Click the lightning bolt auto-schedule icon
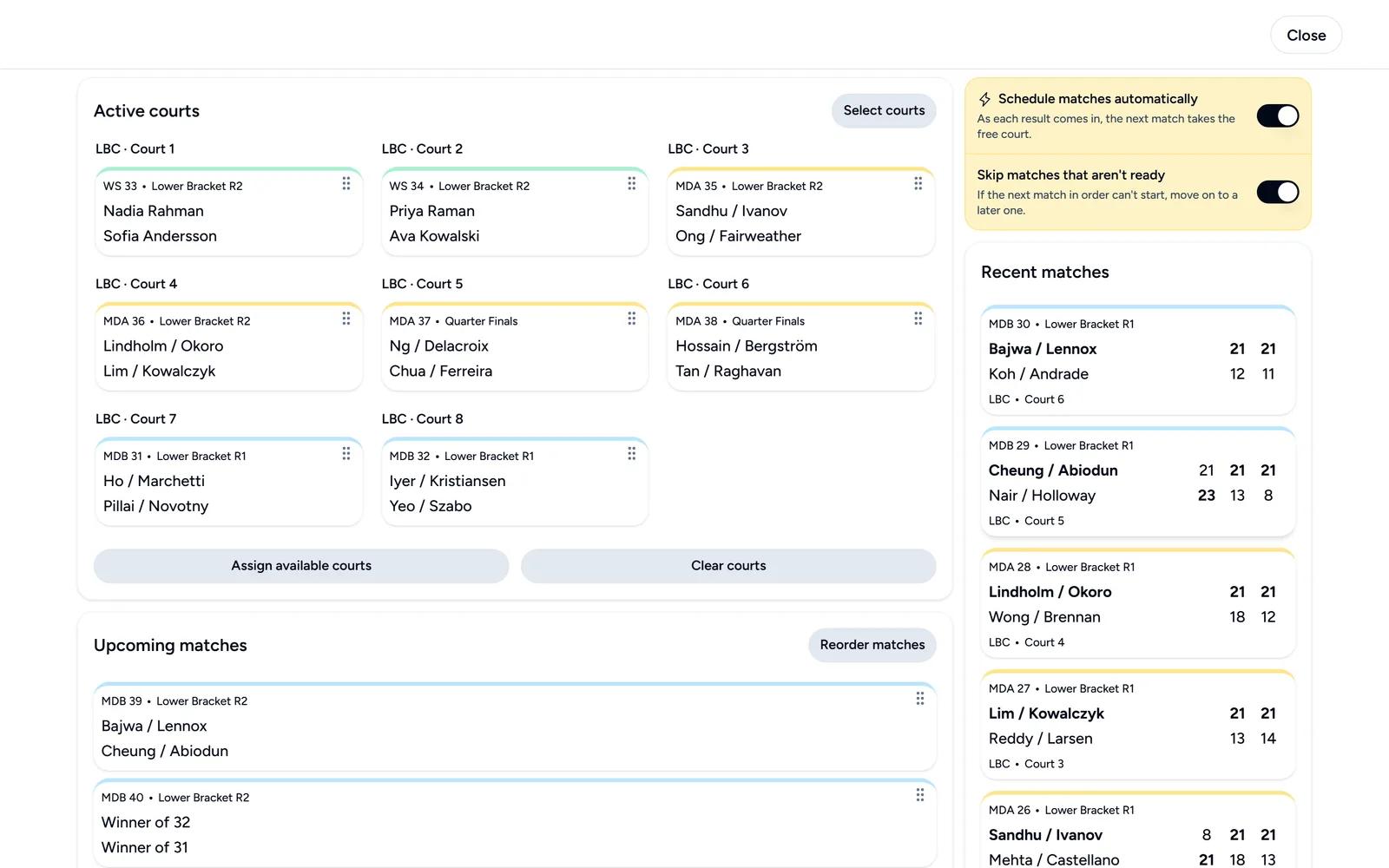 point(984,99)
